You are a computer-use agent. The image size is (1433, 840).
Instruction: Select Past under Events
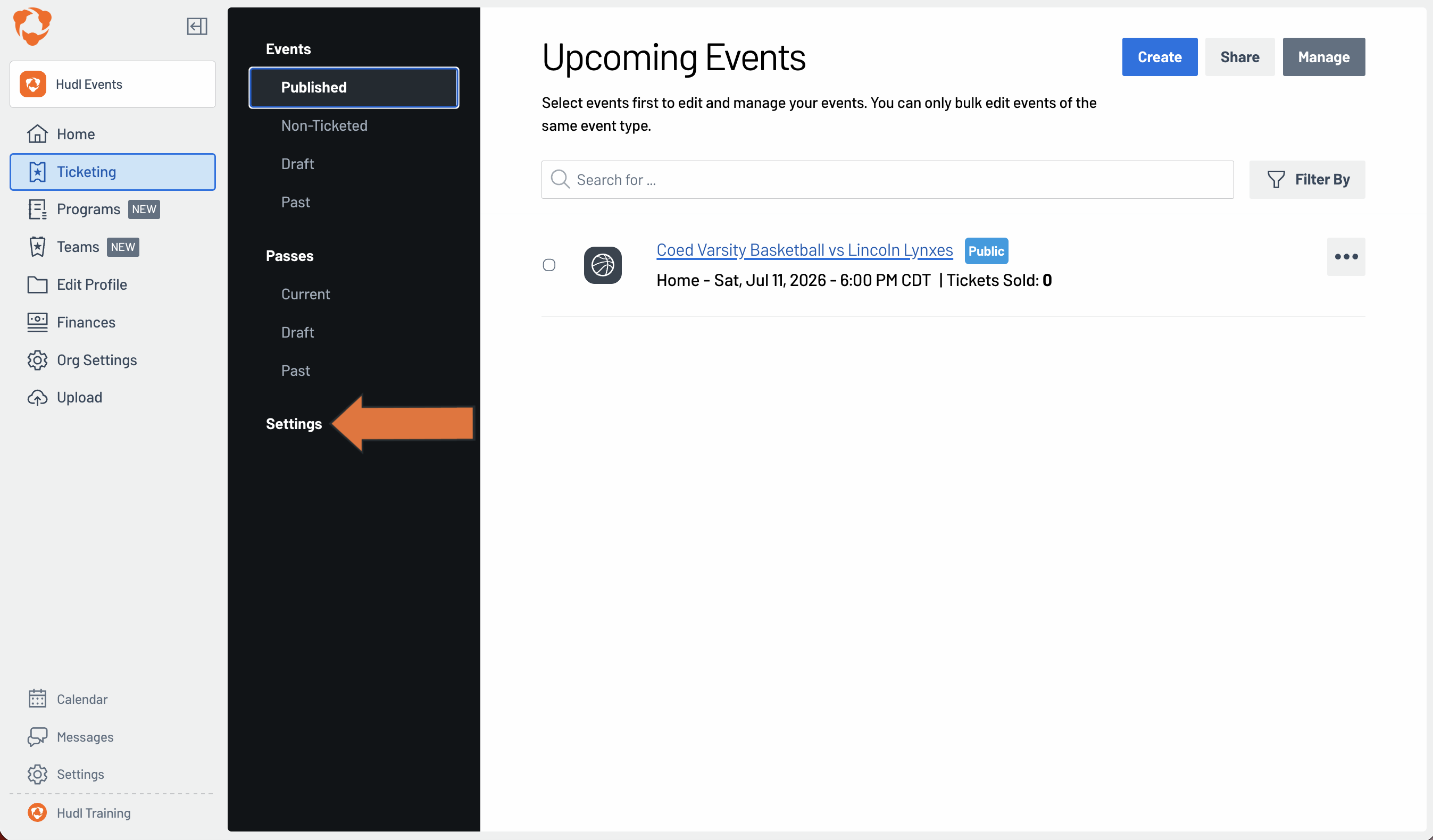pos(296,203)
